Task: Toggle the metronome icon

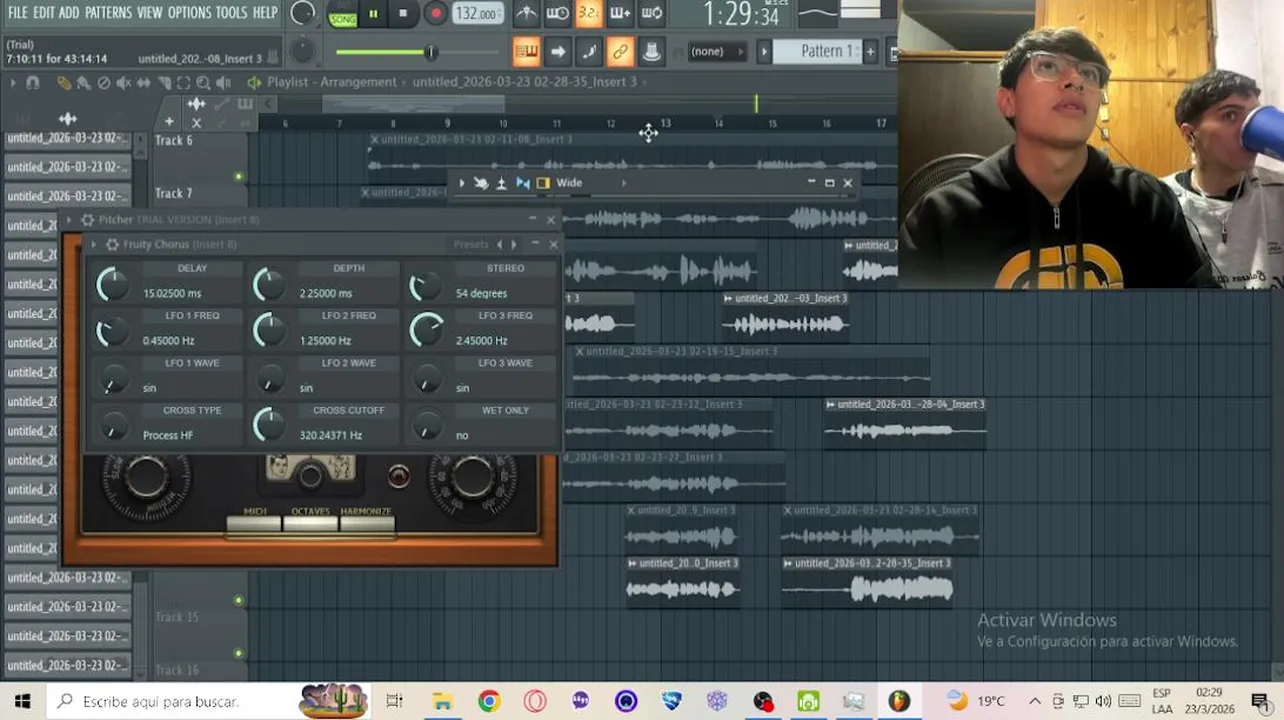Action: pyautogui.click(x=527, y=13)
